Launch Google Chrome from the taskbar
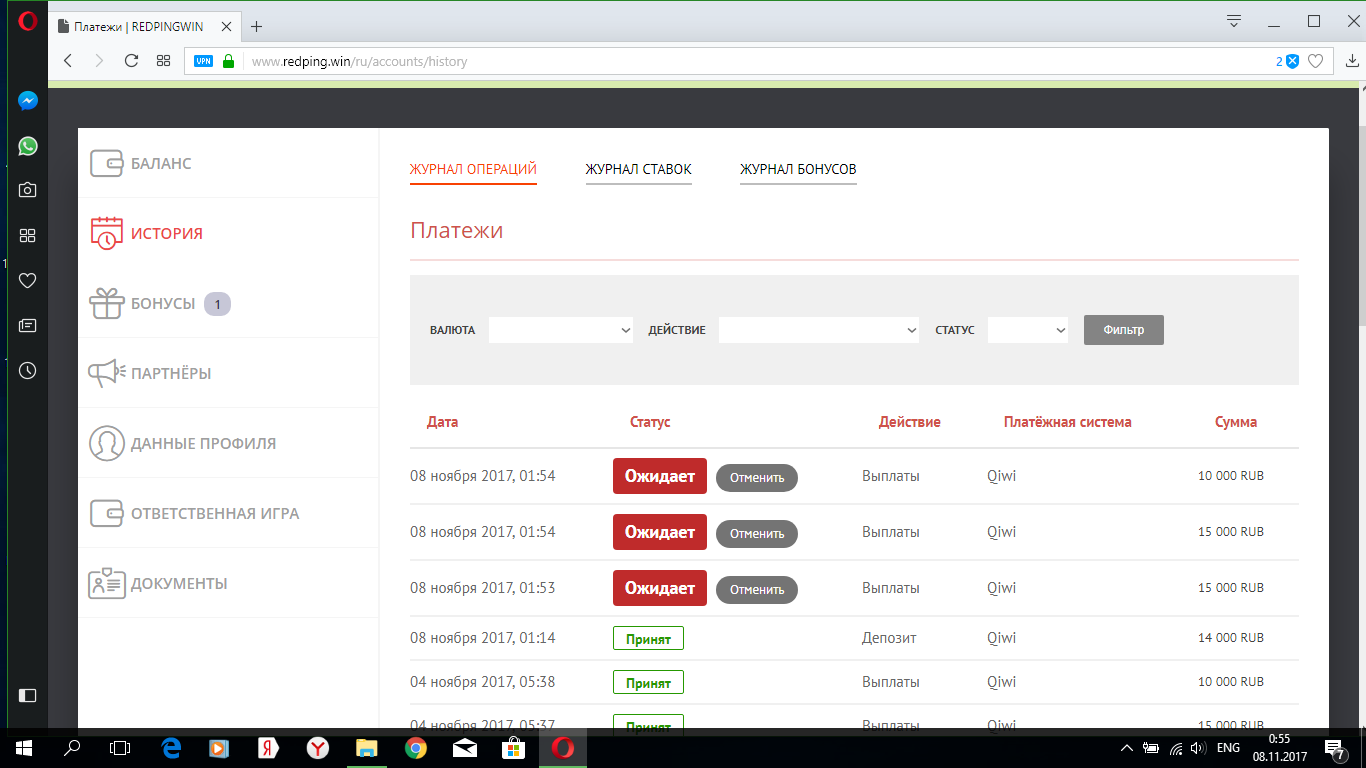The width and height of the screenshot is (1366, 768). click(x=416, y=748)
